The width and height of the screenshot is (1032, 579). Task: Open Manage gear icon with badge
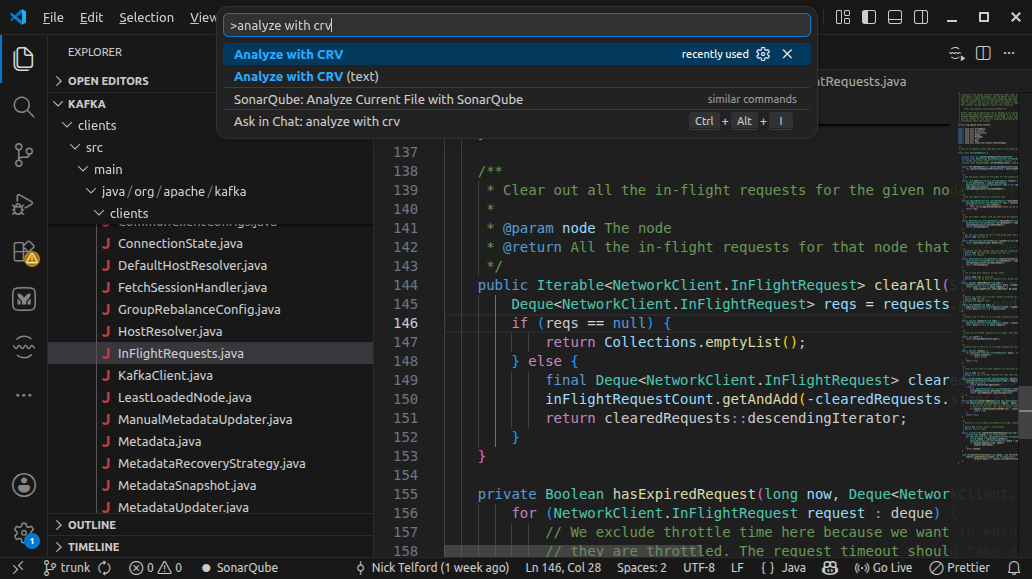(25, 534)
